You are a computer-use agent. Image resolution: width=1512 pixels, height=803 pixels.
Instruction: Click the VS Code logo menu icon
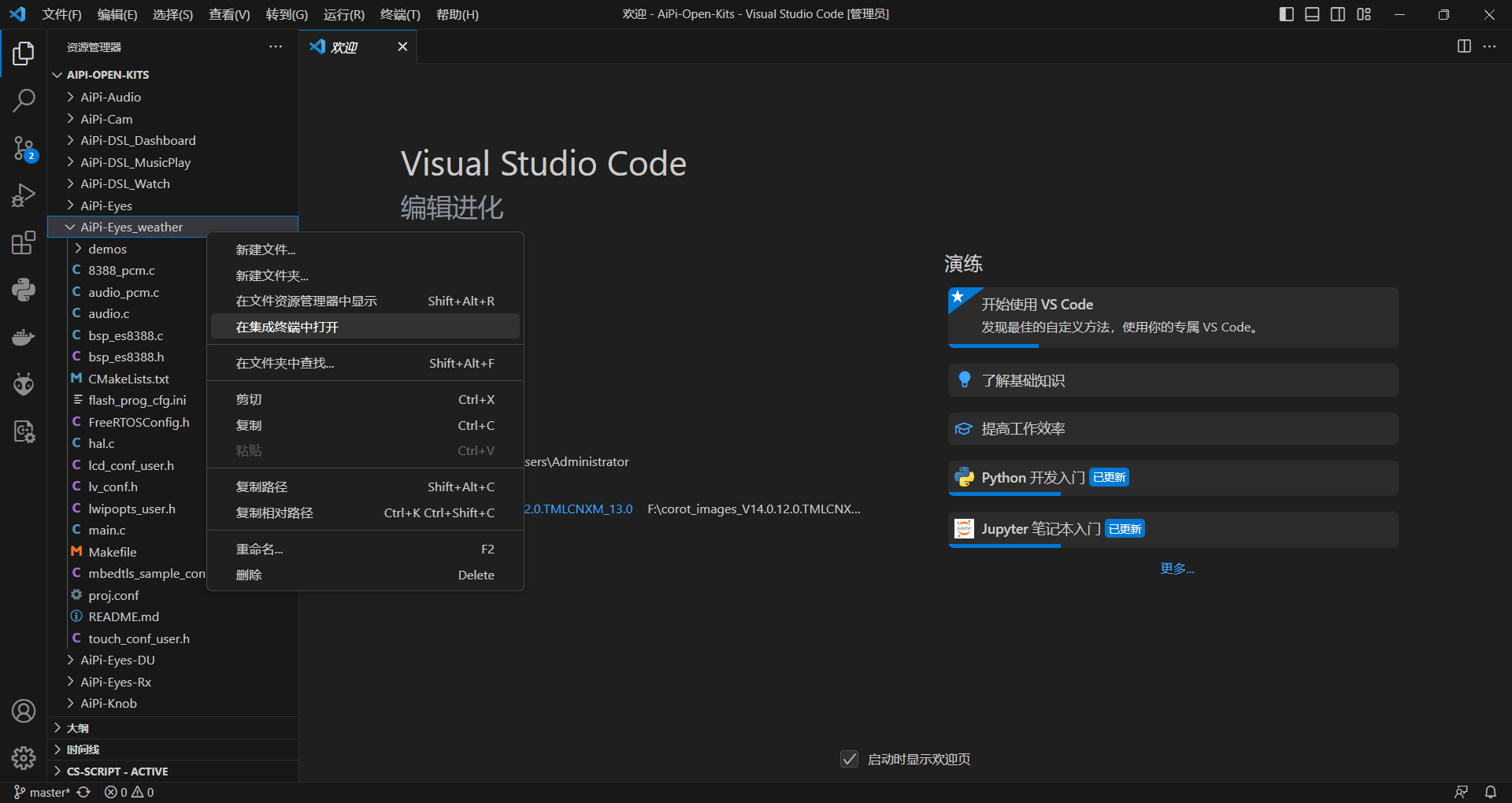point(17,14)
